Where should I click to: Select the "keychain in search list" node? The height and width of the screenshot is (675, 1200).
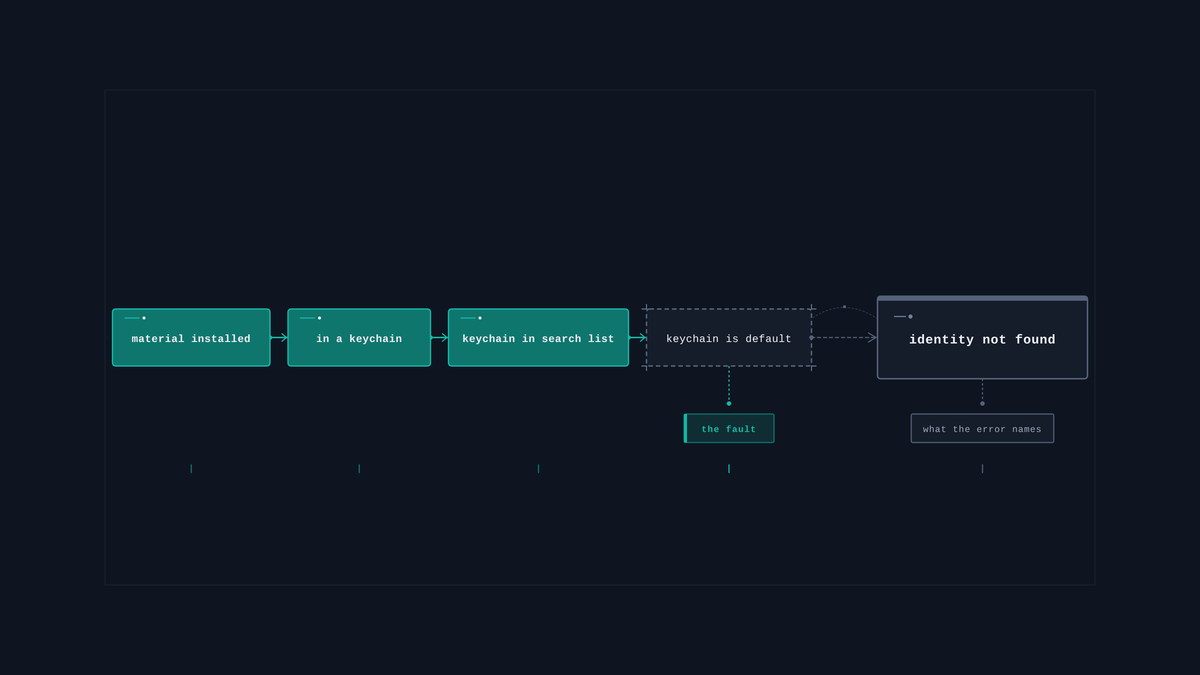pyautogui.click(x=538, y=337)
